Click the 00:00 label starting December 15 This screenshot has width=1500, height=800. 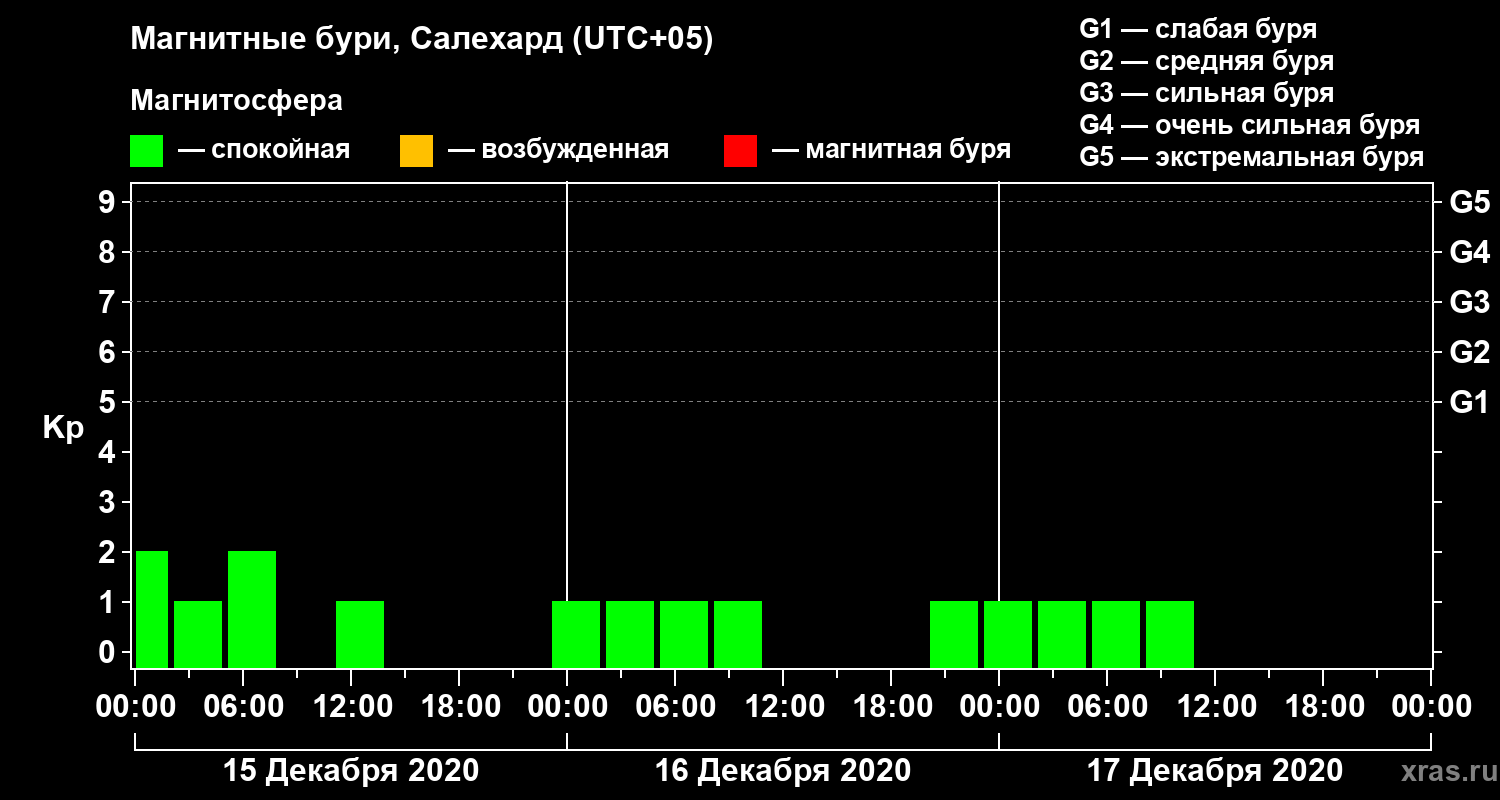[x=135, y=706]
